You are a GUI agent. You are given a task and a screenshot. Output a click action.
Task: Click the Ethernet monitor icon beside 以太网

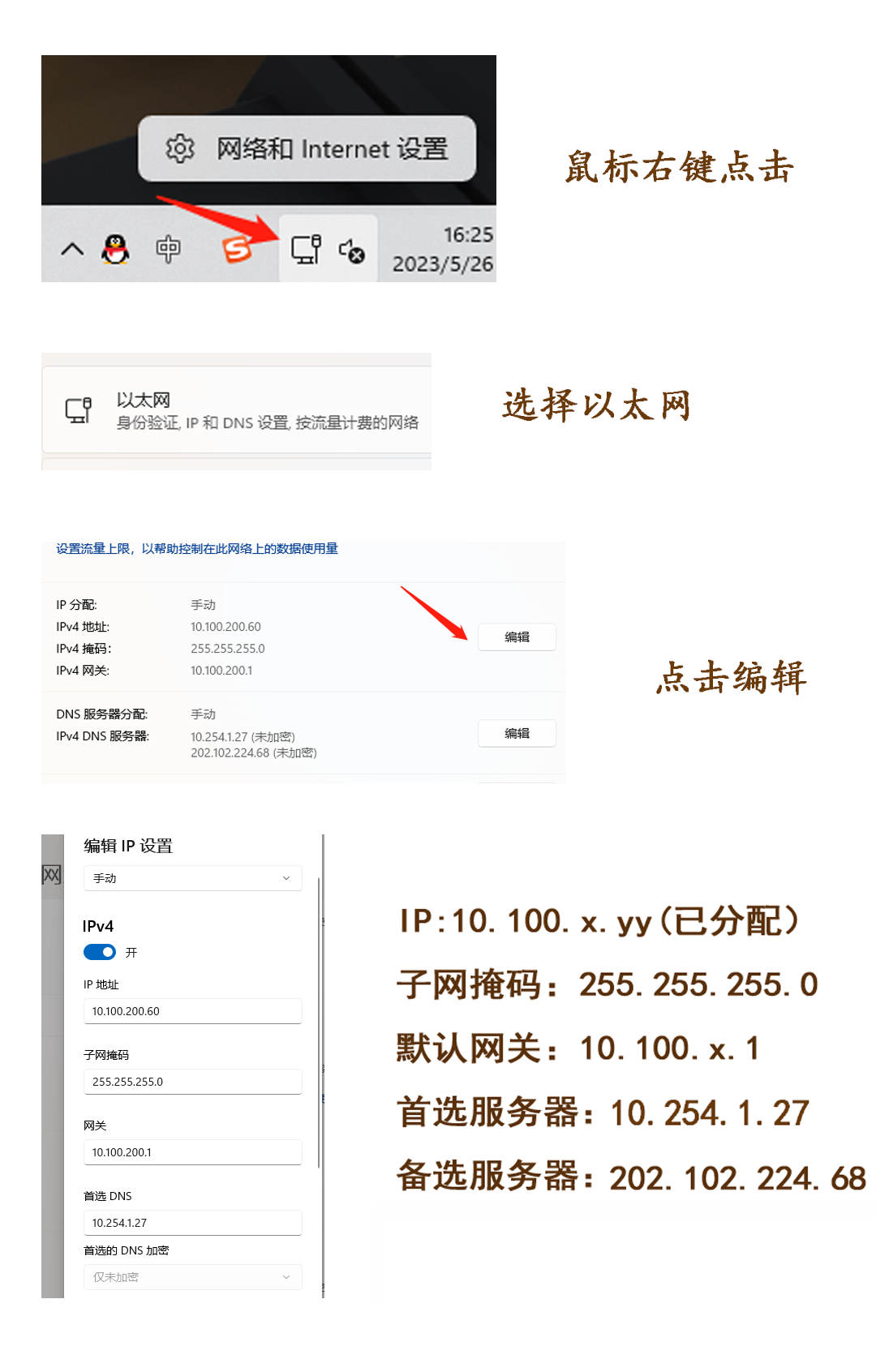click(x=79, y=410)
